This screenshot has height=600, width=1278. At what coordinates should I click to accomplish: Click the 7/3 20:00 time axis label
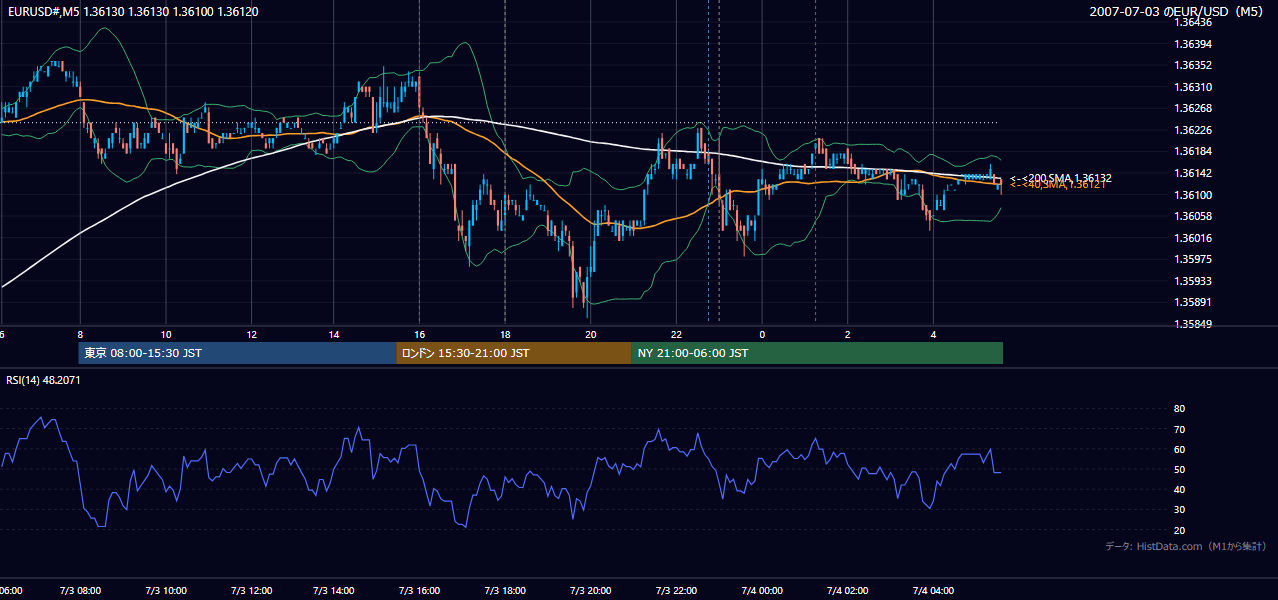pos(591,591)
